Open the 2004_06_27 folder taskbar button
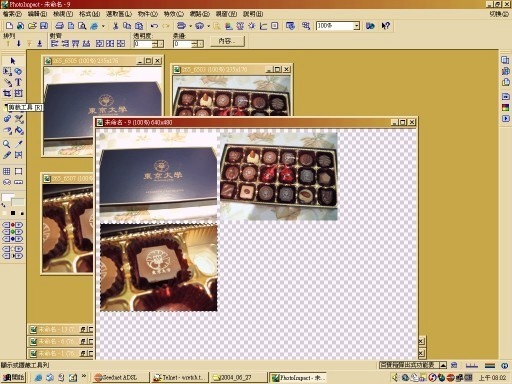 (x=238, y=377)
